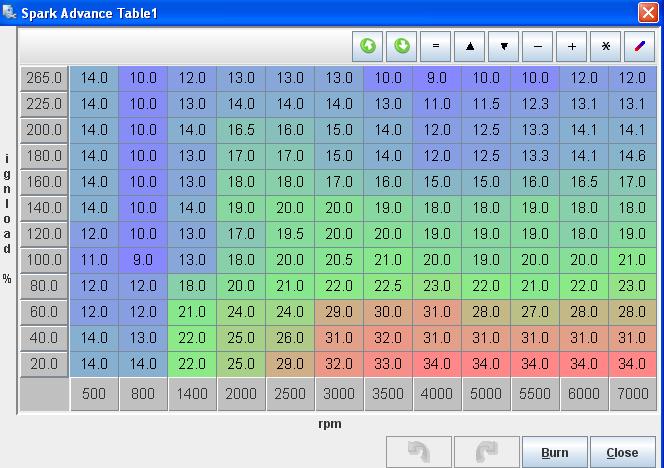The height and width of the screenshot is (468, 664).
Task: Select the 1400 rpm bin header
Action: pos(192,394)
